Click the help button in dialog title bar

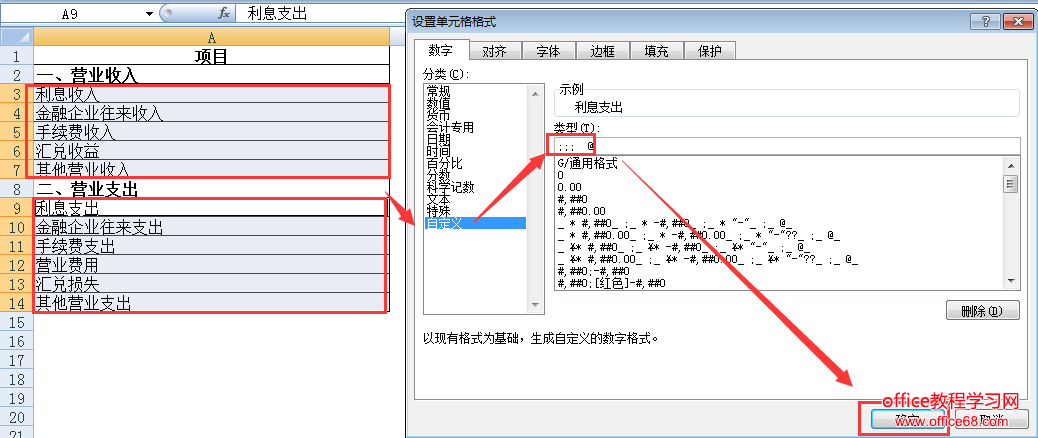pos(984,22)
